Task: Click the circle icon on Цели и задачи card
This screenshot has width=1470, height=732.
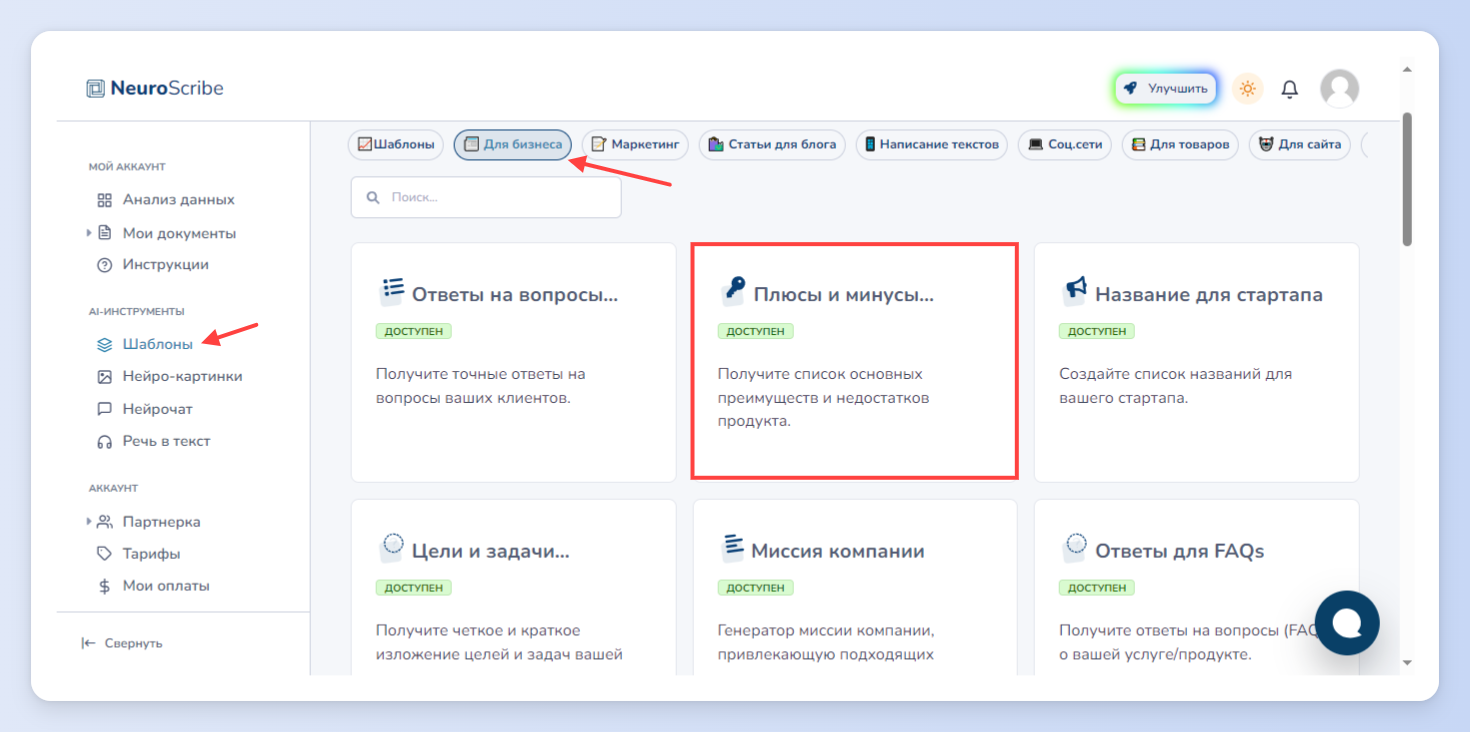Action: [x=392, y=547]
